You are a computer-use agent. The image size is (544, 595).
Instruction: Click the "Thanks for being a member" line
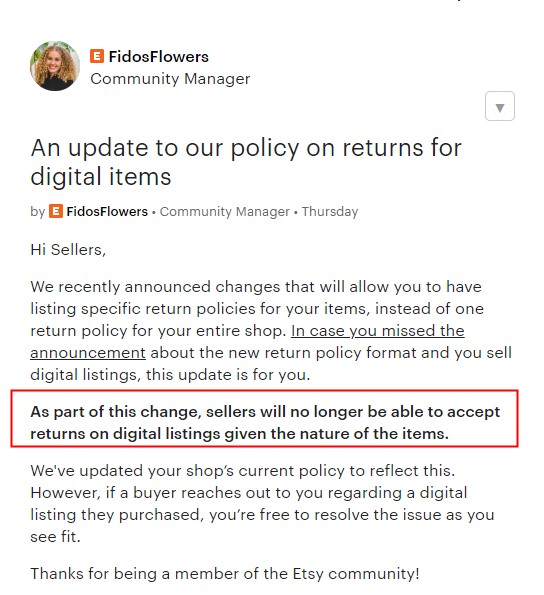click(x=225, y=574)
